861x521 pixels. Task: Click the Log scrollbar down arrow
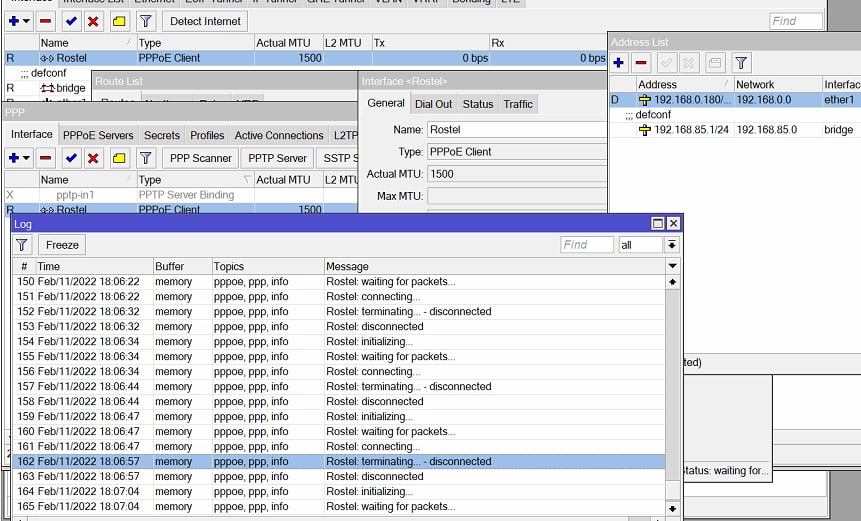pos(672,508)
